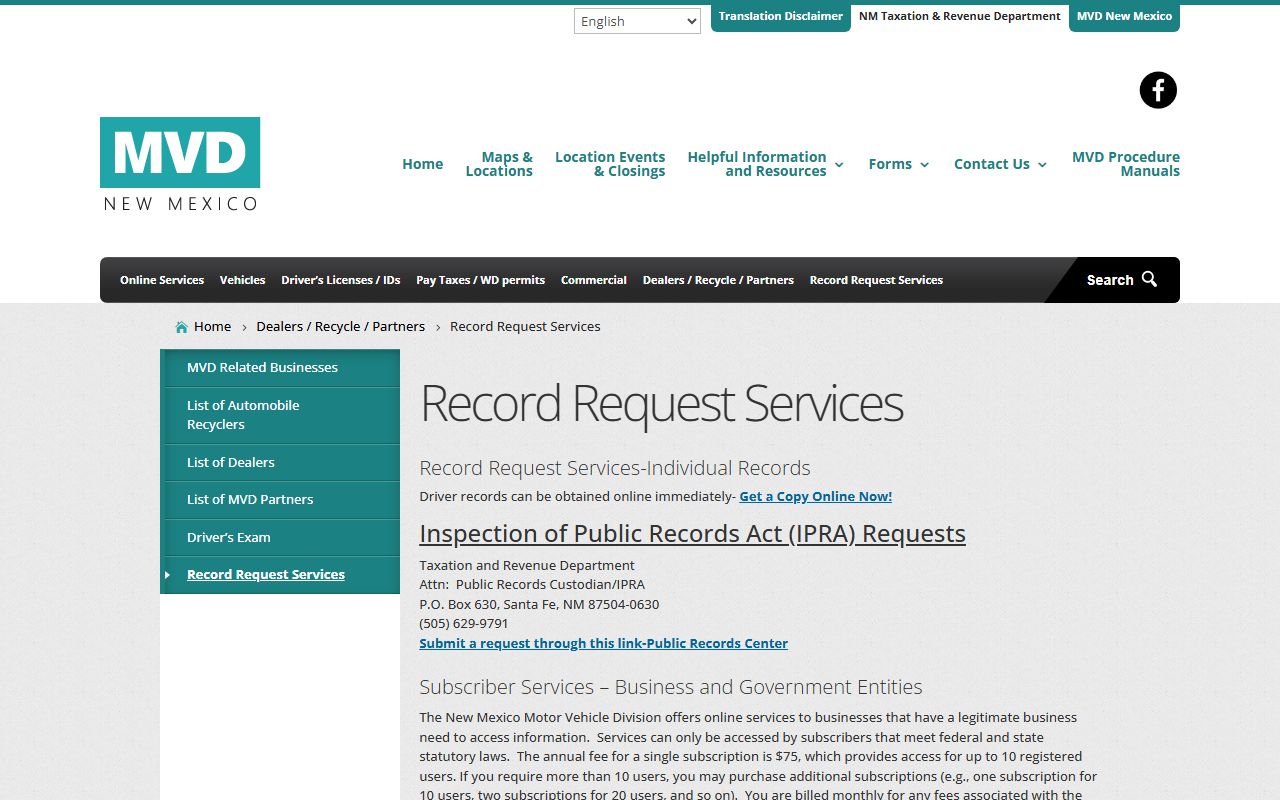Open Dealers / Recycle / Partners menu item
Image resolution: width=1280 pixels, height=800 pixels.
(x=718, y=280)
